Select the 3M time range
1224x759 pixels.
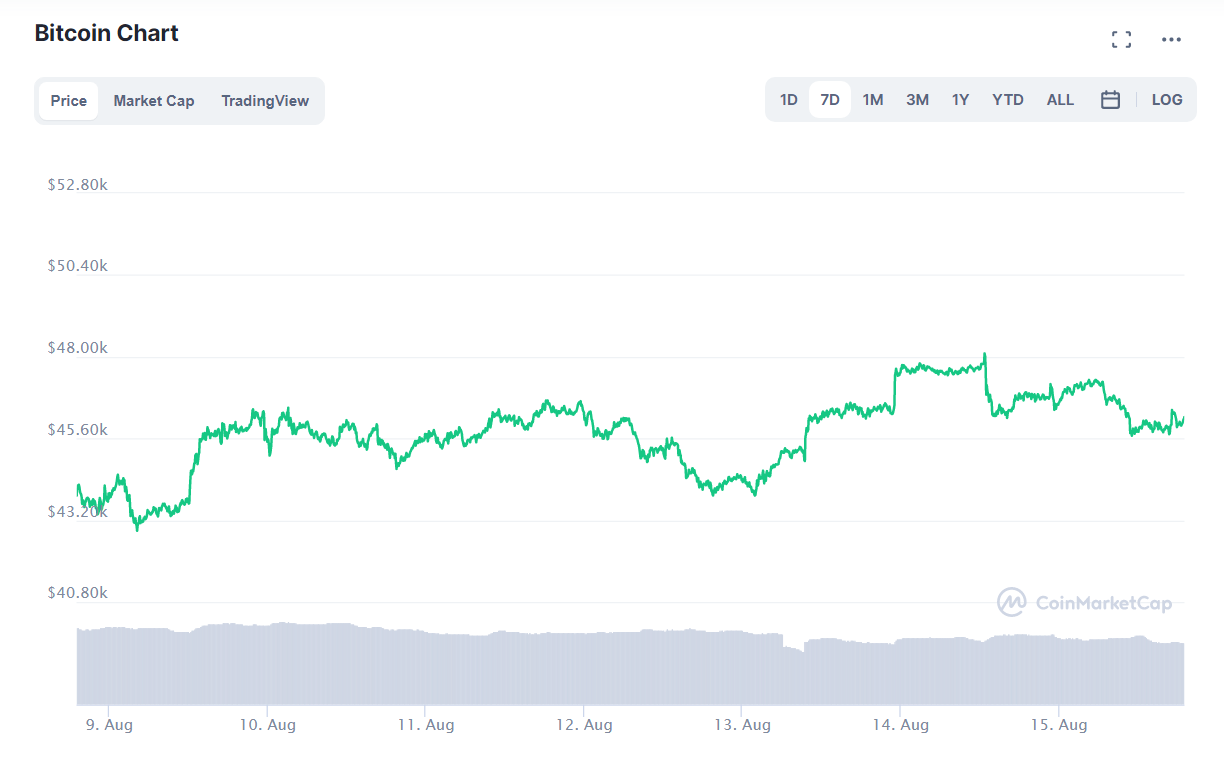(x=917, y=99)
